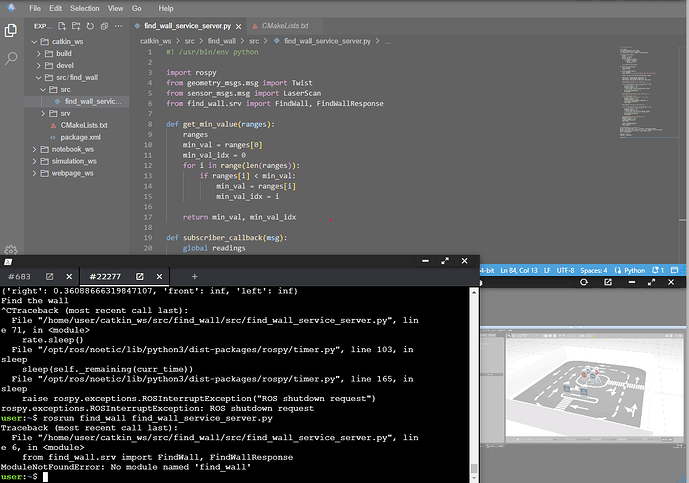Open Explorer more actions ellipsis
This screenshot has width=689, height=483.
coord(118,24)
